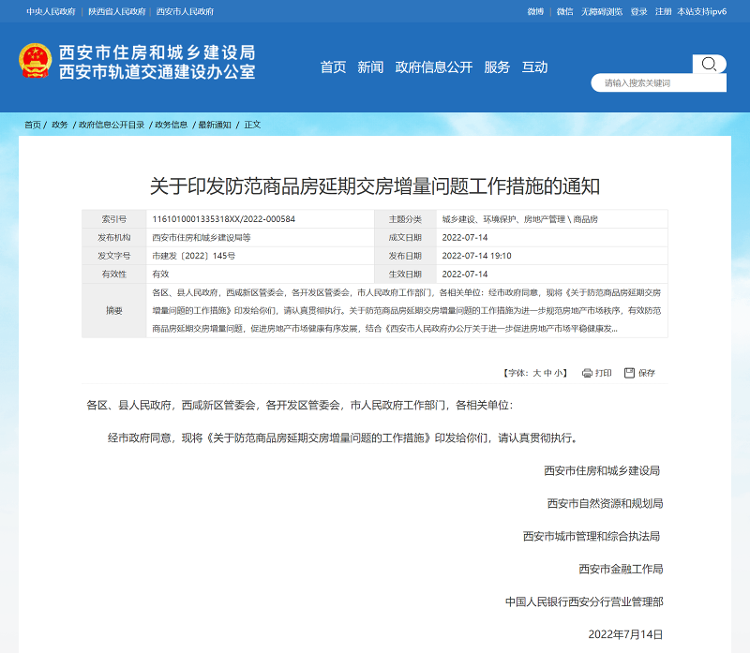The height and width of the screenshot is (653, 750).
Task: Open the 微信 link in top bar
Action: (x=564, y=11)
